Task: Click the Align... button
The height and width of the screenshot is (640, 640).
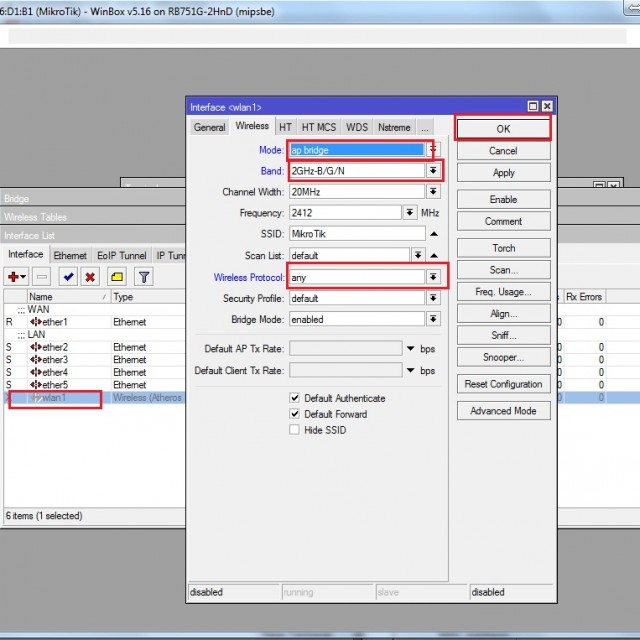Action: coord(503,313)
